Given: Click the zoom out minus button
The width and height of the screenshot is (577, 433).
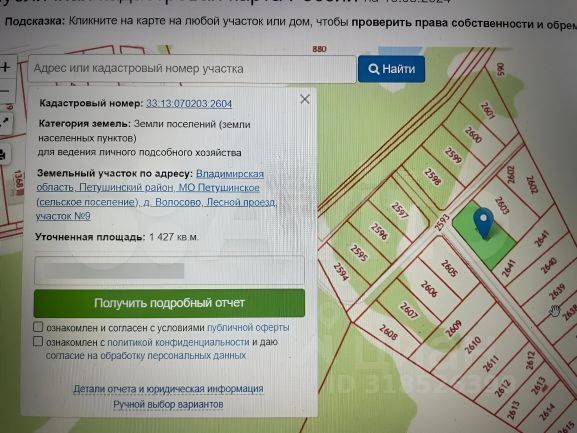Looking at the screenshot, I should click(5, 91).
